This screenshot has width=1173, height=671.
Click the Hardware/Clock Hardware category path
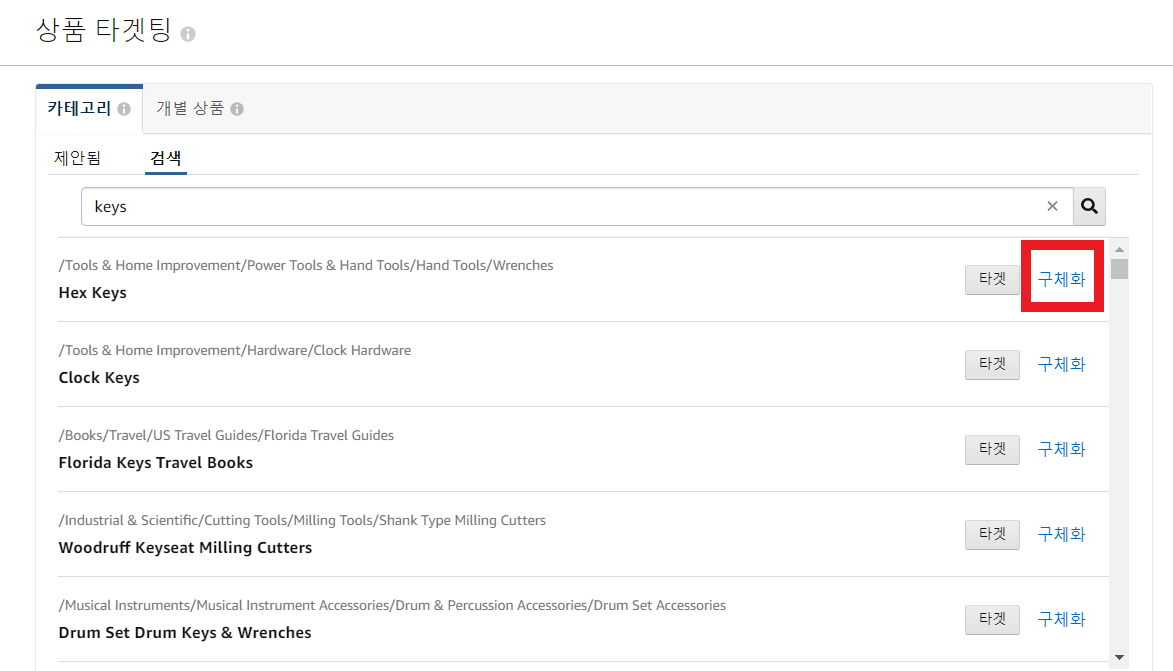235,351
